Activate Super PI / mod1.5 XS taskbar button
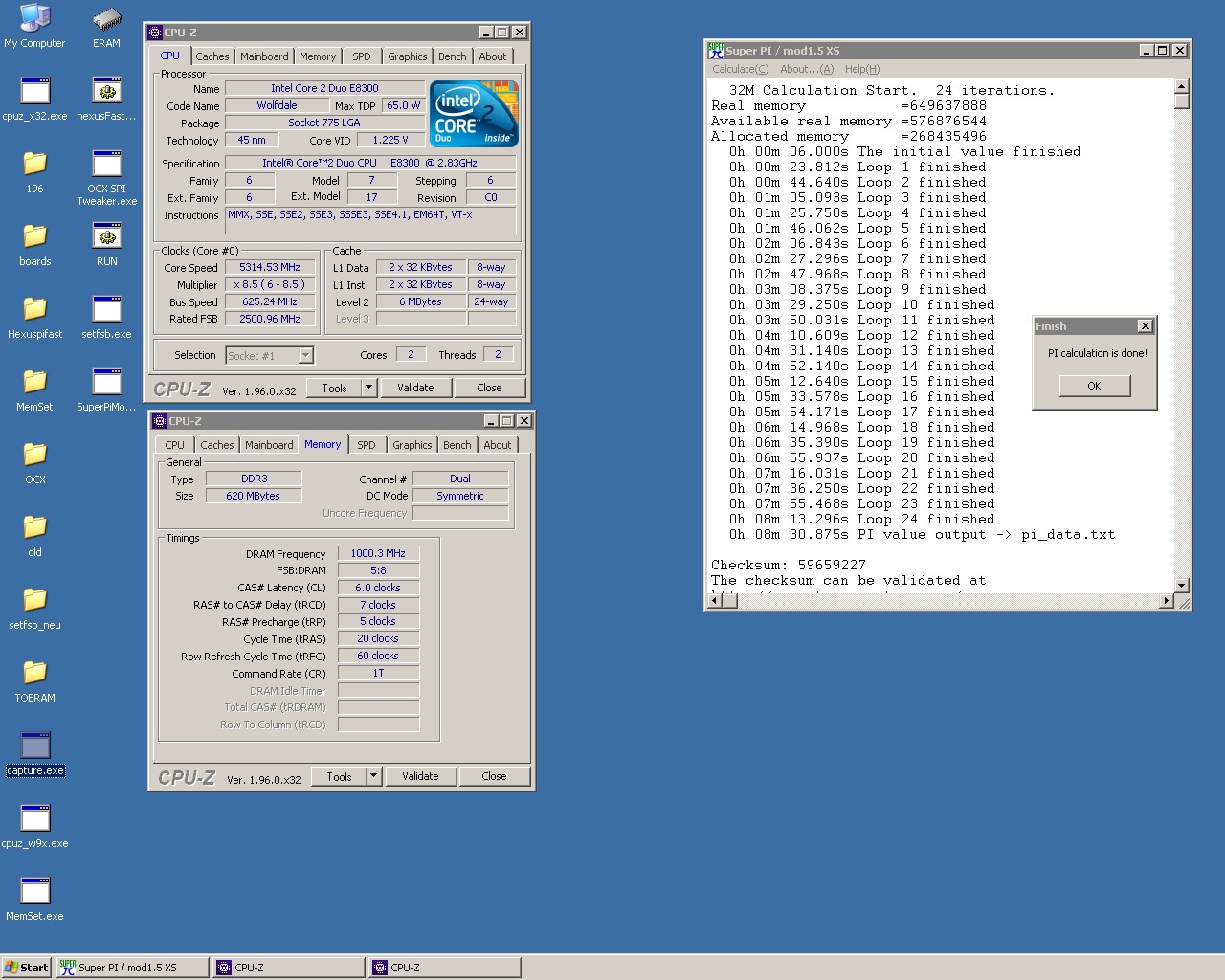Image resolution: width=1225 pixels, height=980 pixels. click(x=132, y=968)
